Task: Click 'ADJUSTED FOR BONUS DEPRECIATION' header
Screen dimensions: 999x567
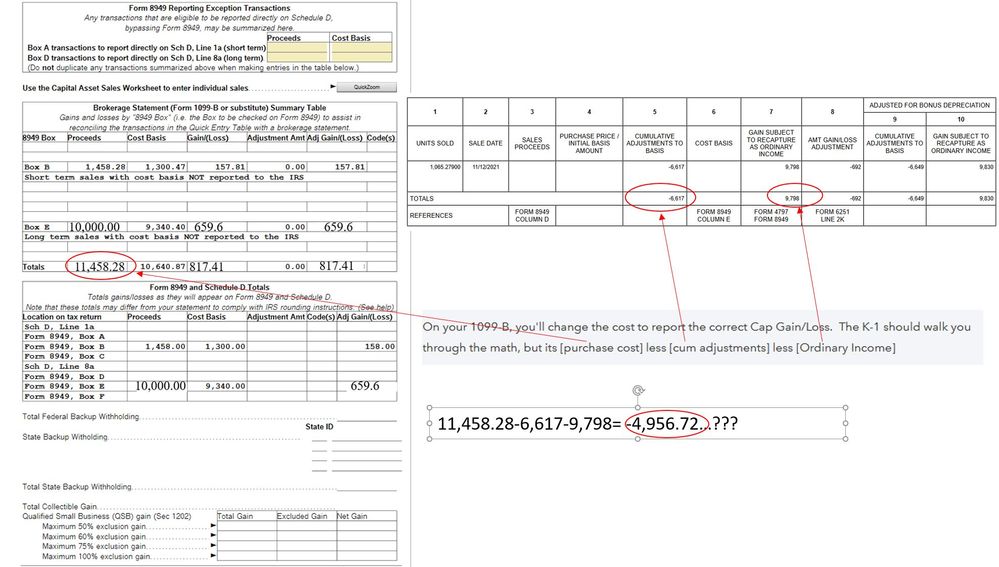Action: coord(930,105)
